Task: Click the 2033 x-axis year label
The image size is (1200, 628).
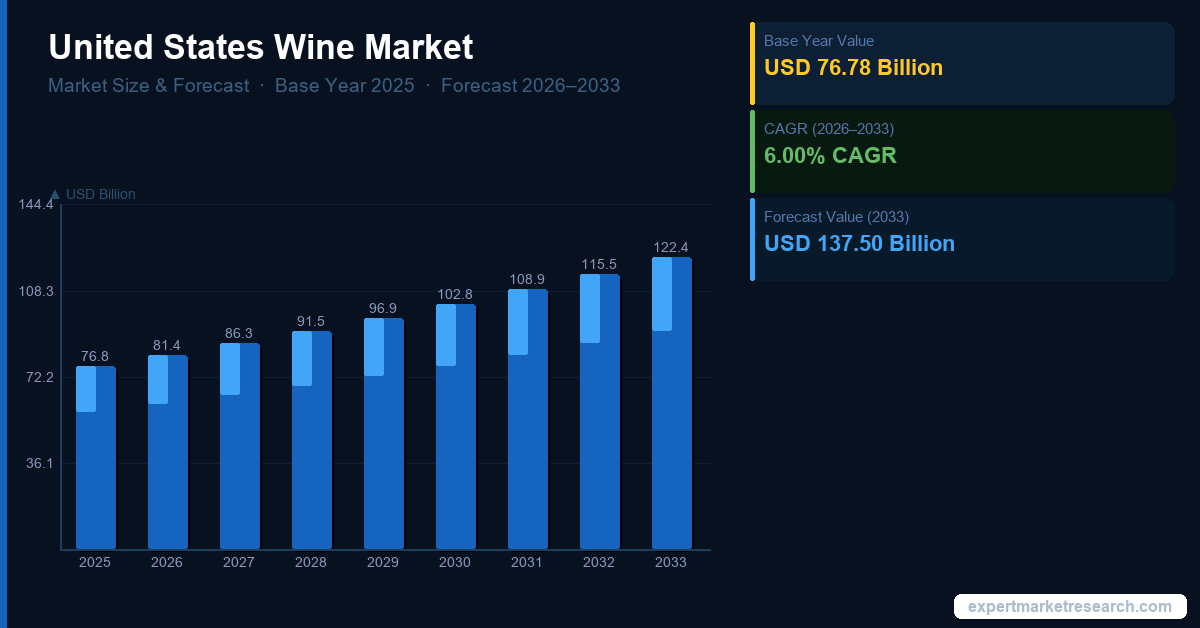Action: point(671,563)
